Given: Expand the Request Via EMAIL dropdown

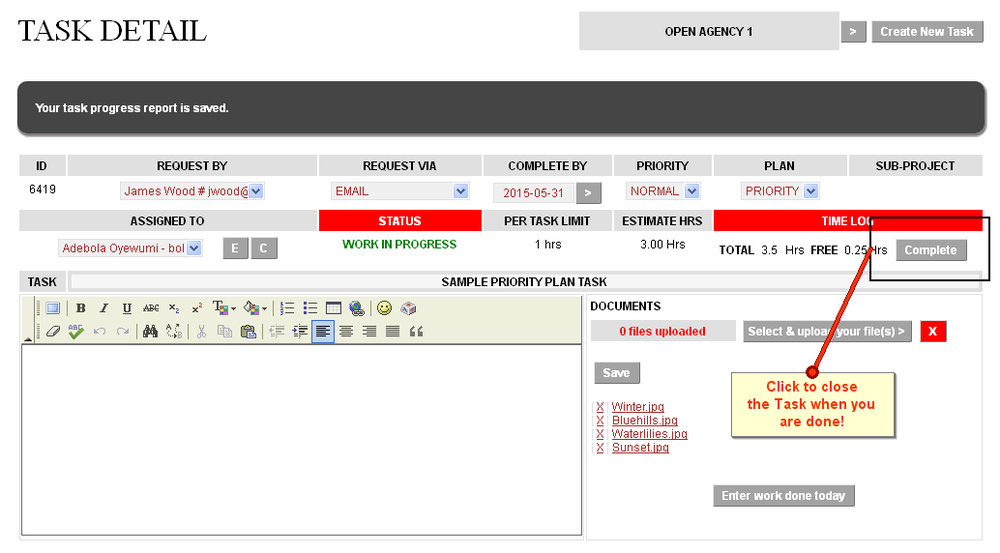Looking at the screenshot, I should tap(460, 191).
